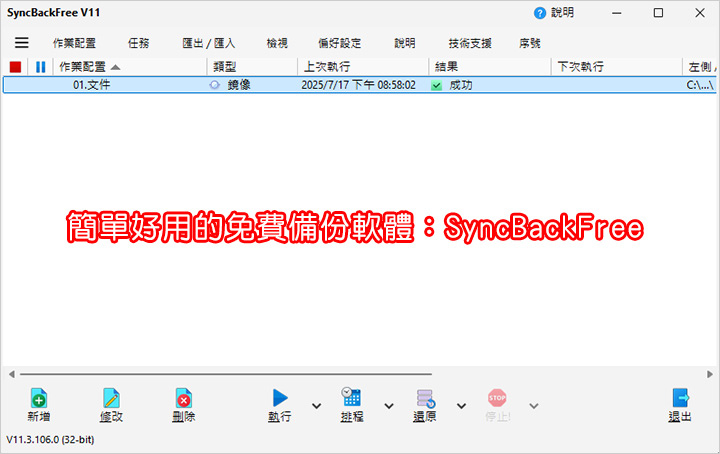Click the horizontal scrollbar thumb

[x=226, y=374]
